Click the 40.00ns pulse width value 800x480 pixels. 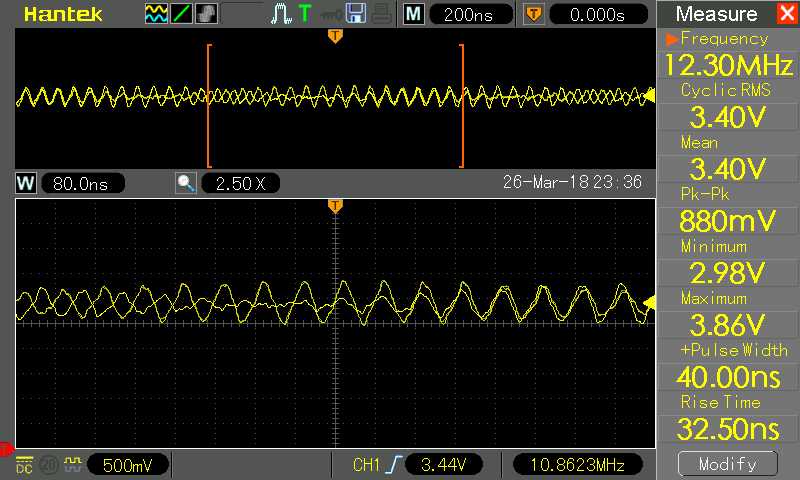pos(728,377)
